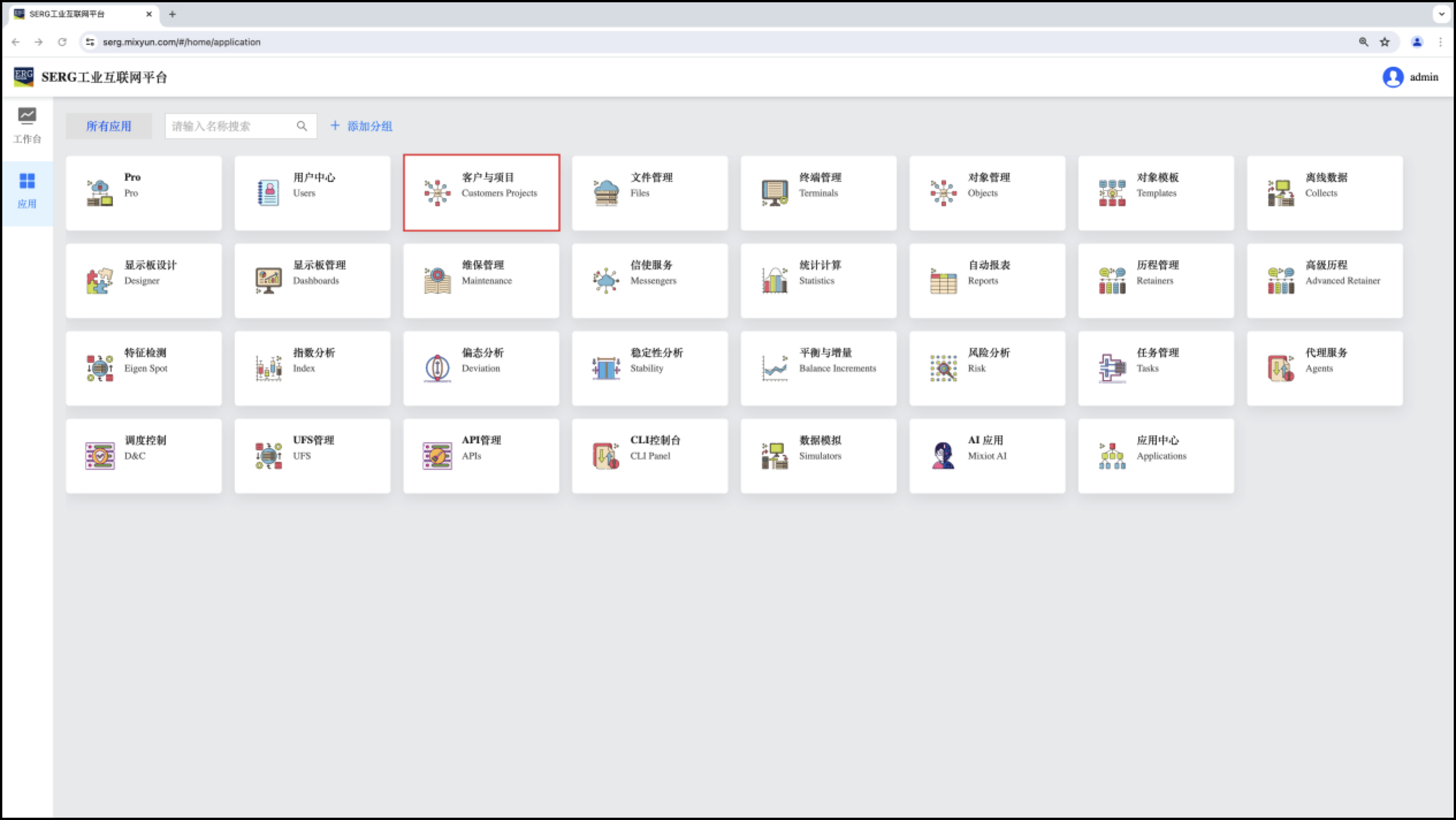Launch the Statistics chart icon

coord(775,280)
